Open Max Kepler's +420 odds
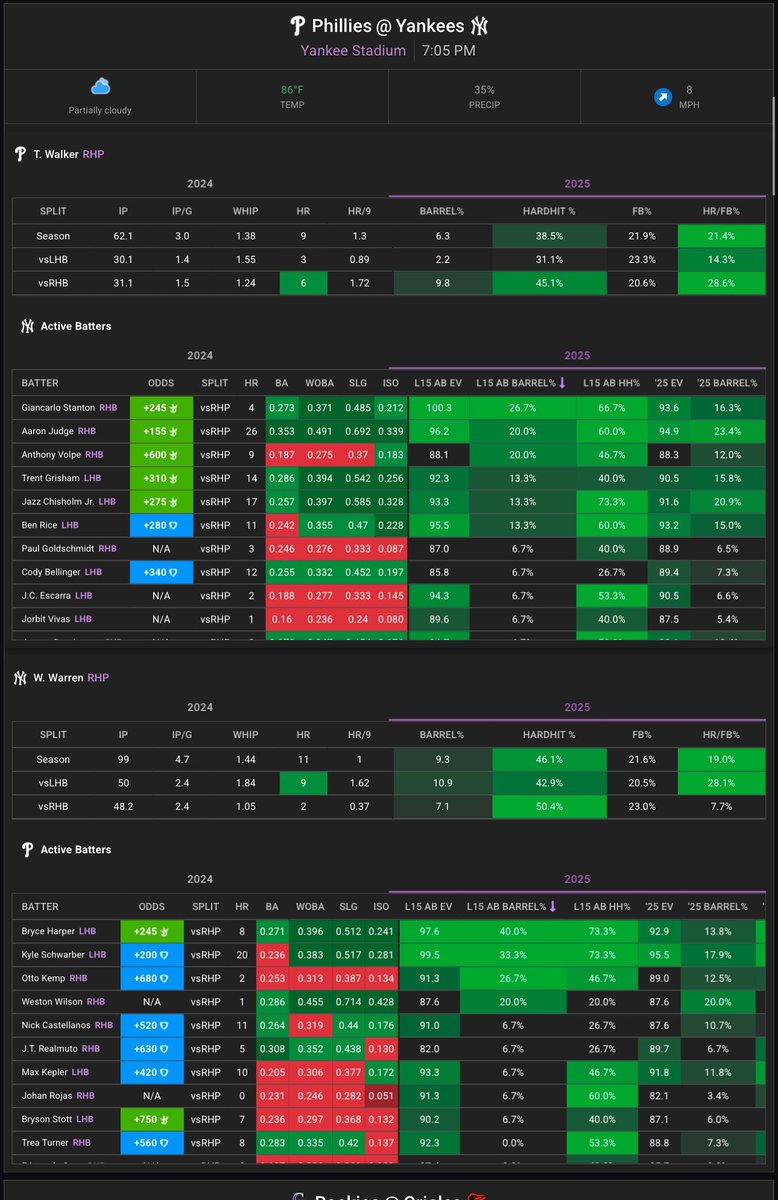 pyautogui.click(x=151, y=1073)
